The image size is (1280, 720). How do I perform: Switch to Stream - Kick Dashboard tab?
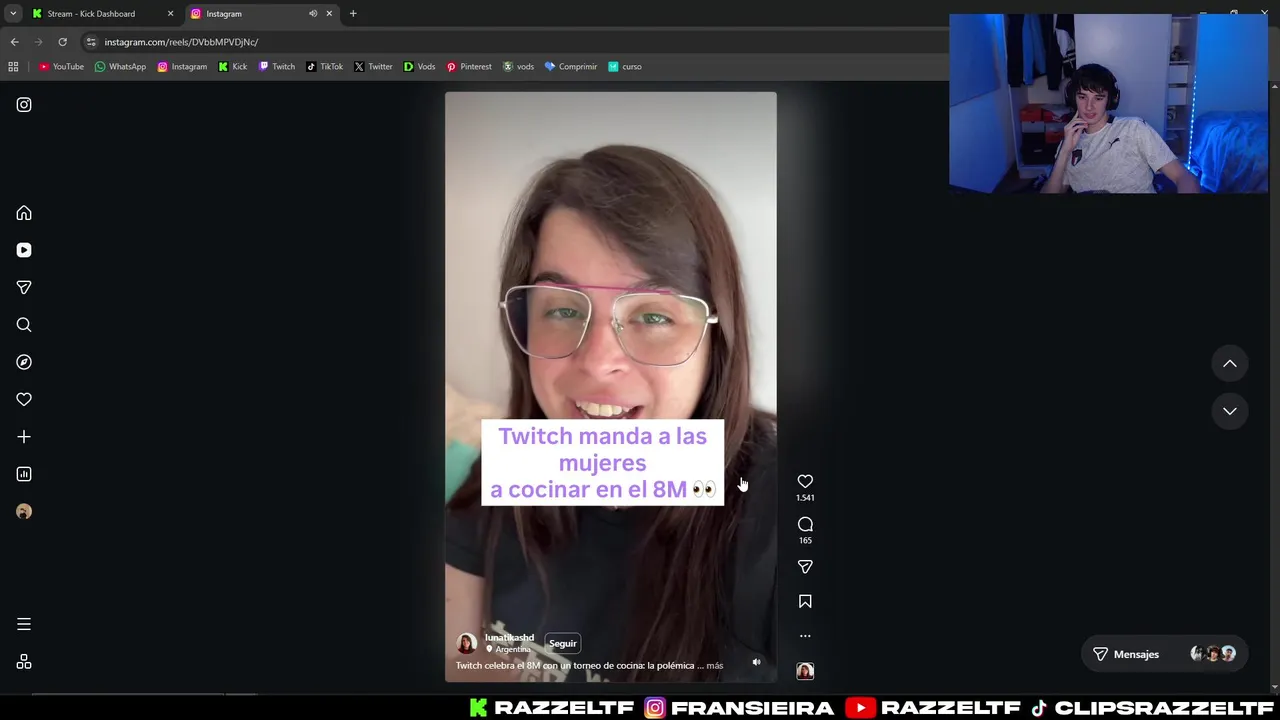click(x=102, y=14)
